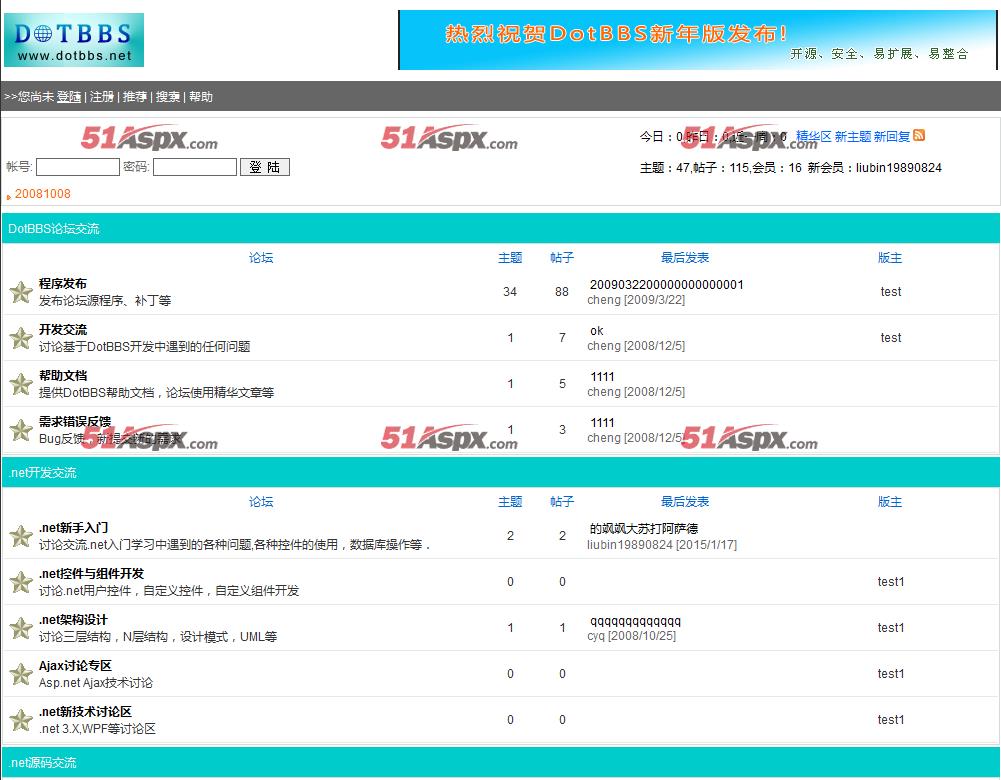
Task: Open the .net新技术讨论区 forum
Action: [85, 711]
